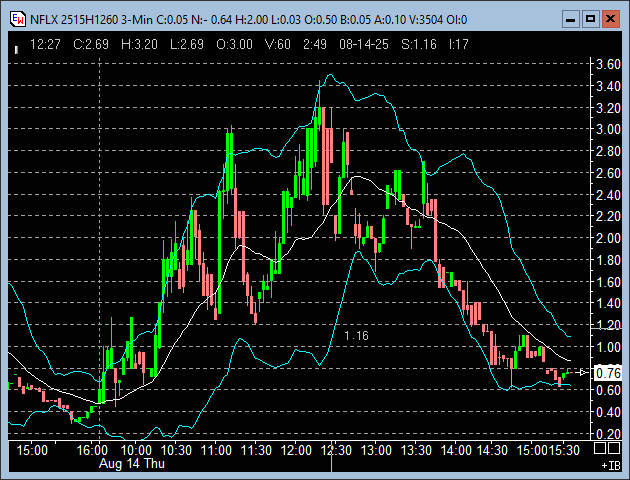Click the 2:49 countdown readout
This screenshot has width=630, height=480.
(315, 44)
